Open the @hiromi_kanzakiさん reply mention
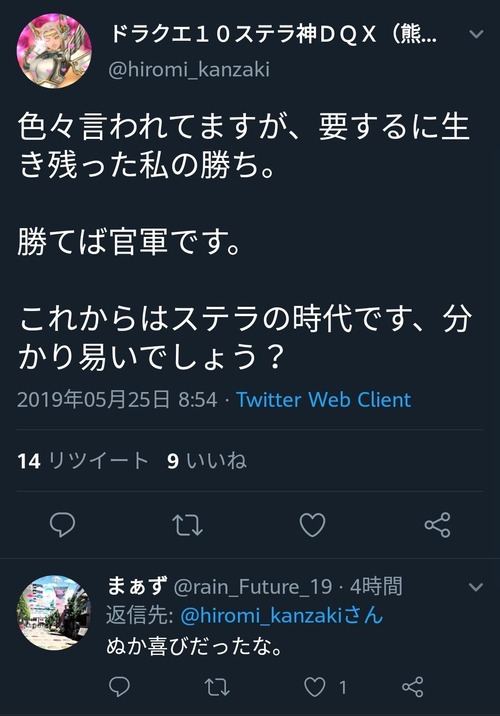 [281, 616]
